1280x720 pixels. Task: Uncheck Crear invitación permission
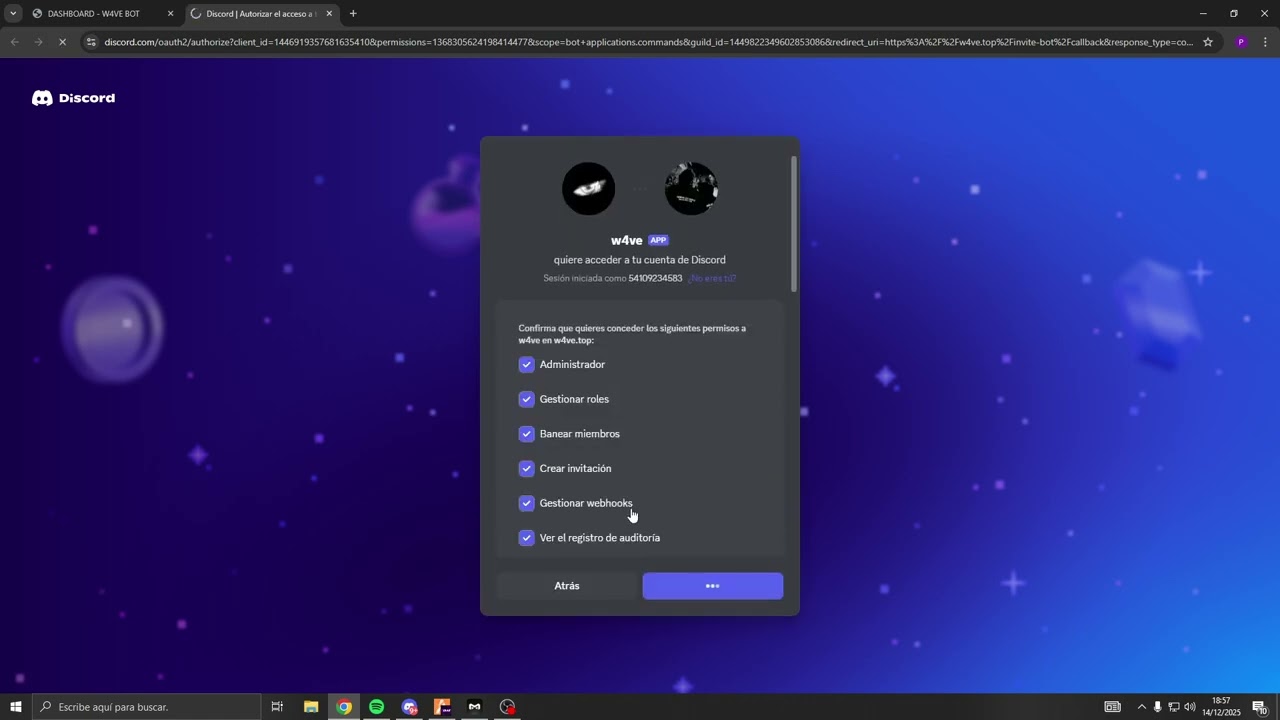click(526, 468)
